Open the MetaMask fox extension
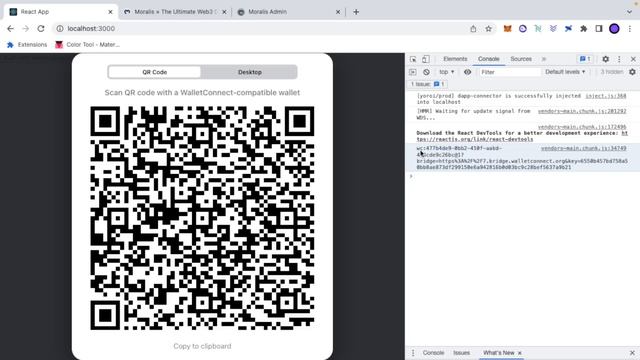The height and width of the screenshot is (360, 640). click(x=507, y=29)
